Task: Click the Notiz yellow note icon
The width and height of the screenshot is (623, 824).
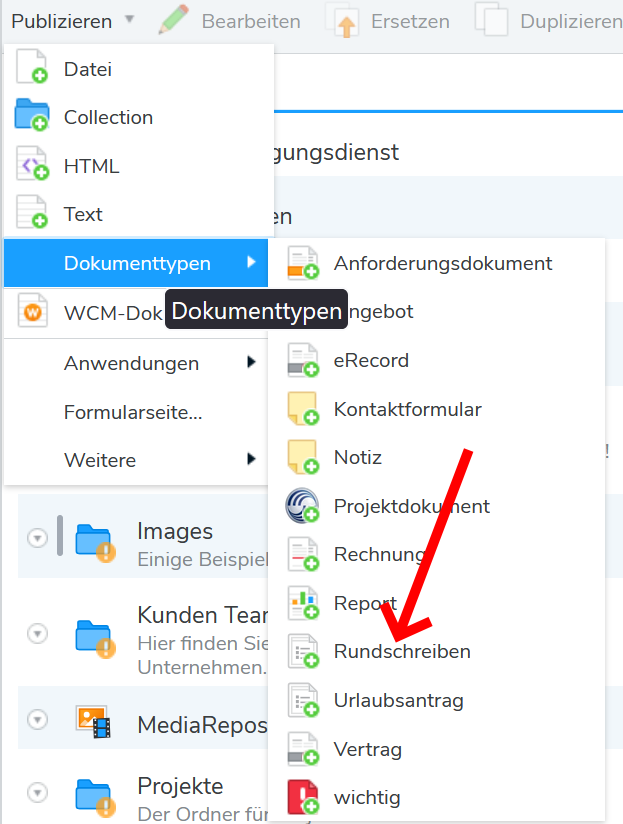Action: pyautogui.click(x=303, y=457)
